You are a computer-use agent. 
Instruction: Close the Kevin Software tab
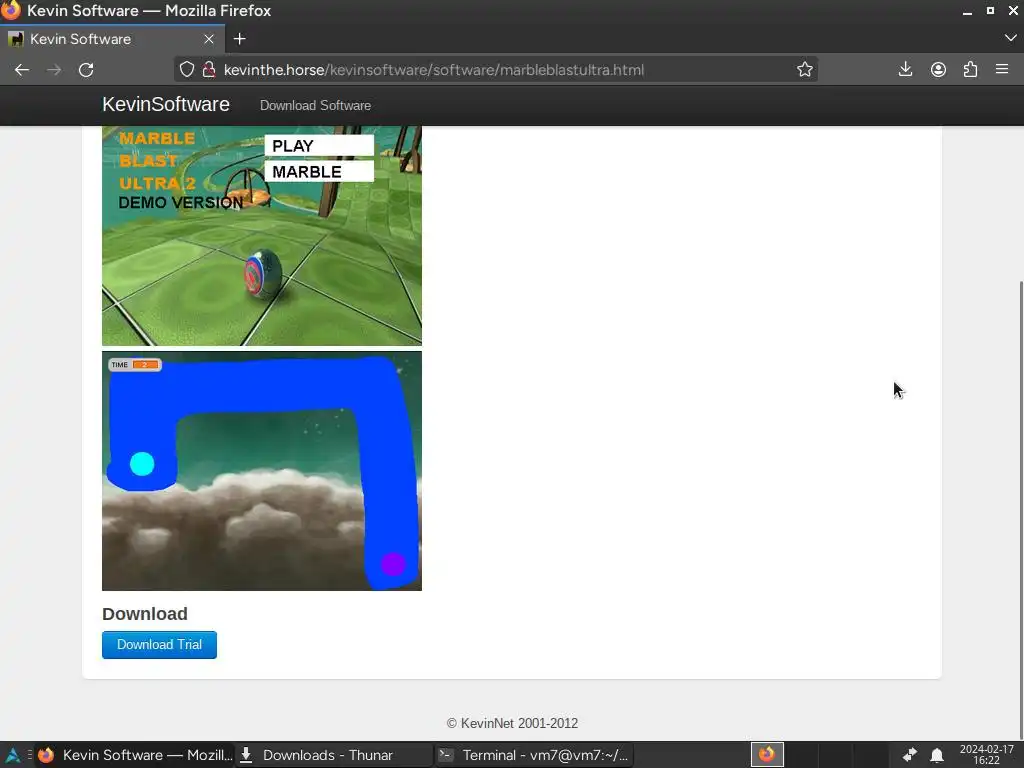pyautogui.click(x=209, y=39)
